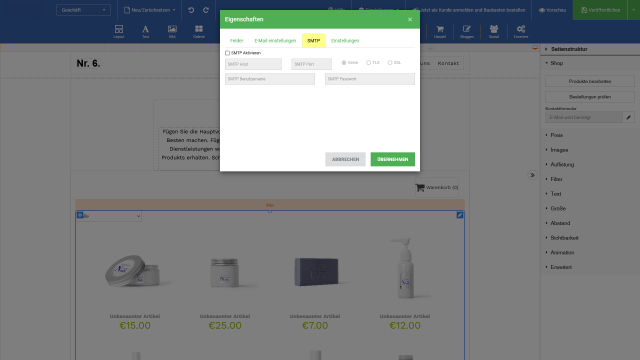Viewport: 640px width, 360px height.
Task: Focus the SMTP Passwort field
Action: pyautogui.click(x=370, y=79)
